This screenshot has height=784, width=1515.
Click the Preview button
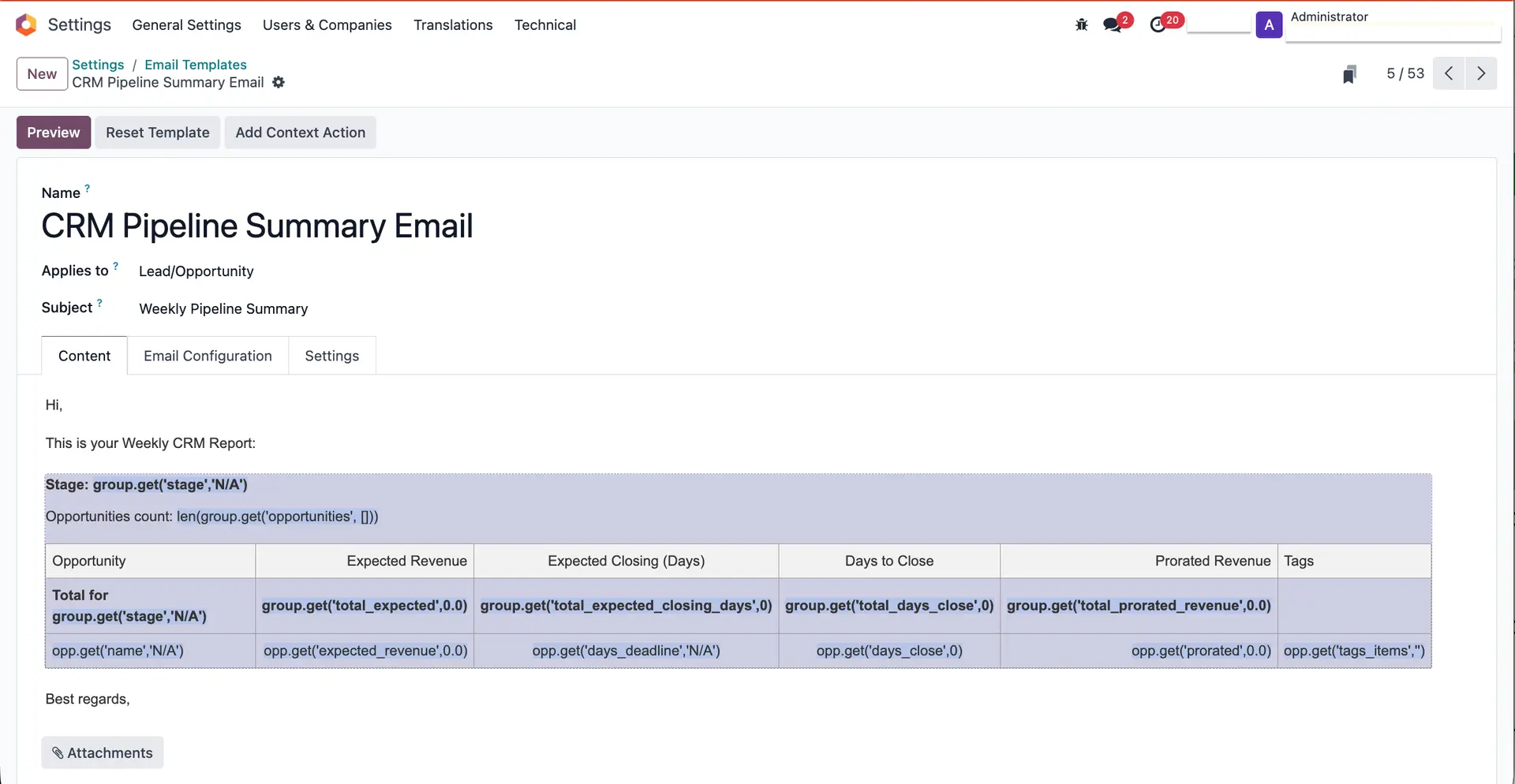(54, 133)
